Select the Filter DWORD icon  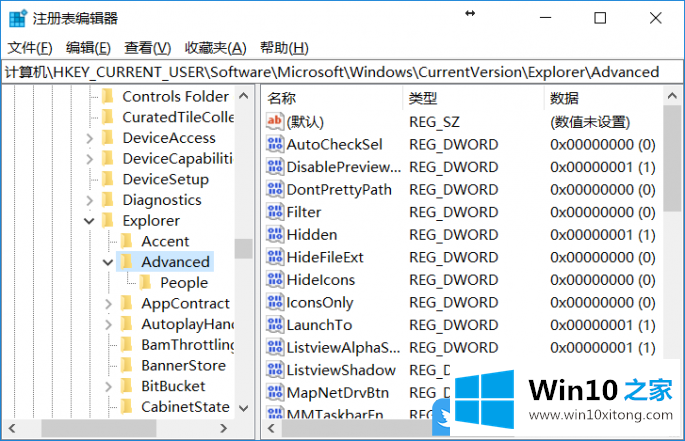274,212
